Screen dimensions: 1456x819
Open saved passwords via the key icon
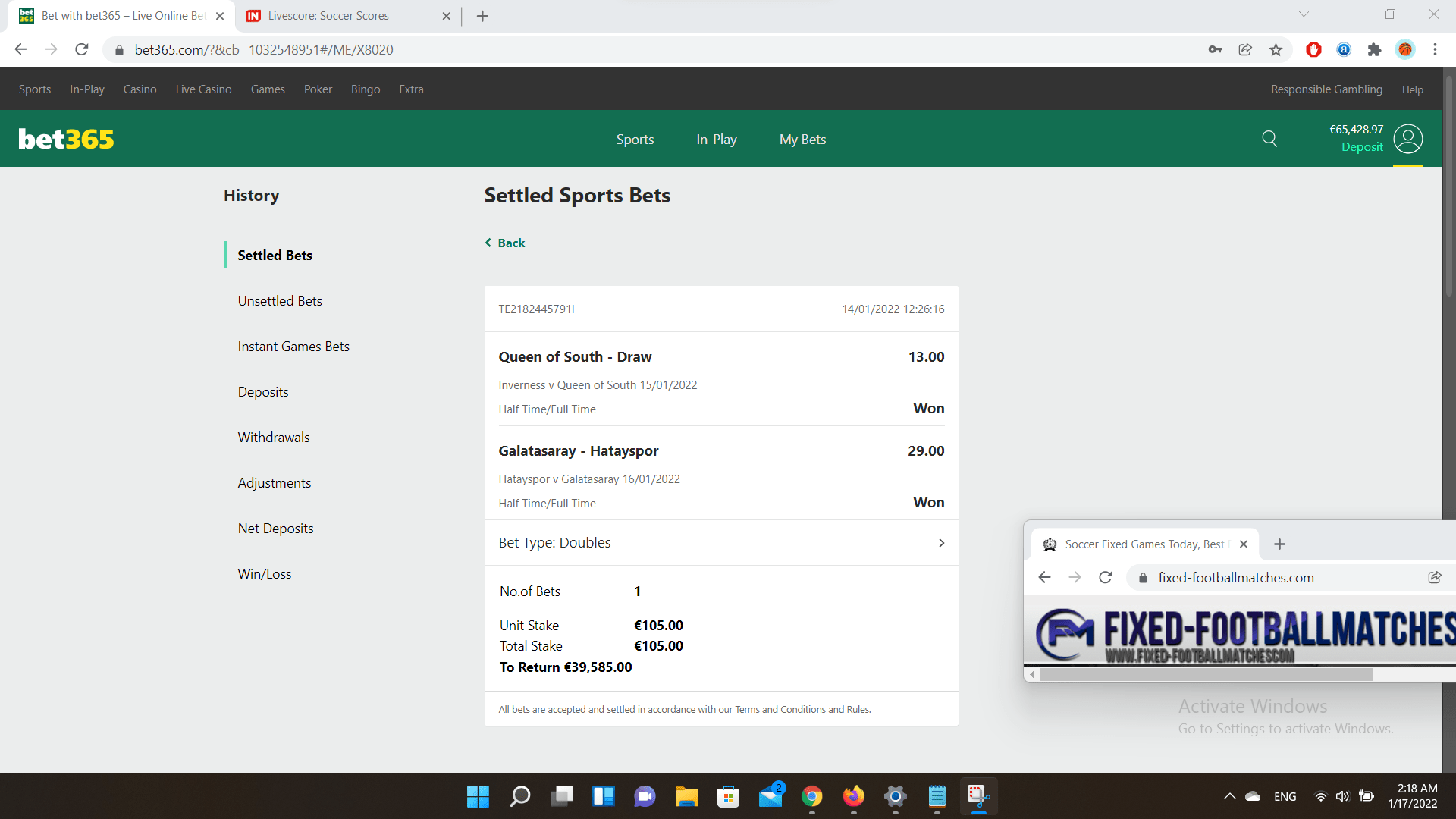pos(1214,49)
